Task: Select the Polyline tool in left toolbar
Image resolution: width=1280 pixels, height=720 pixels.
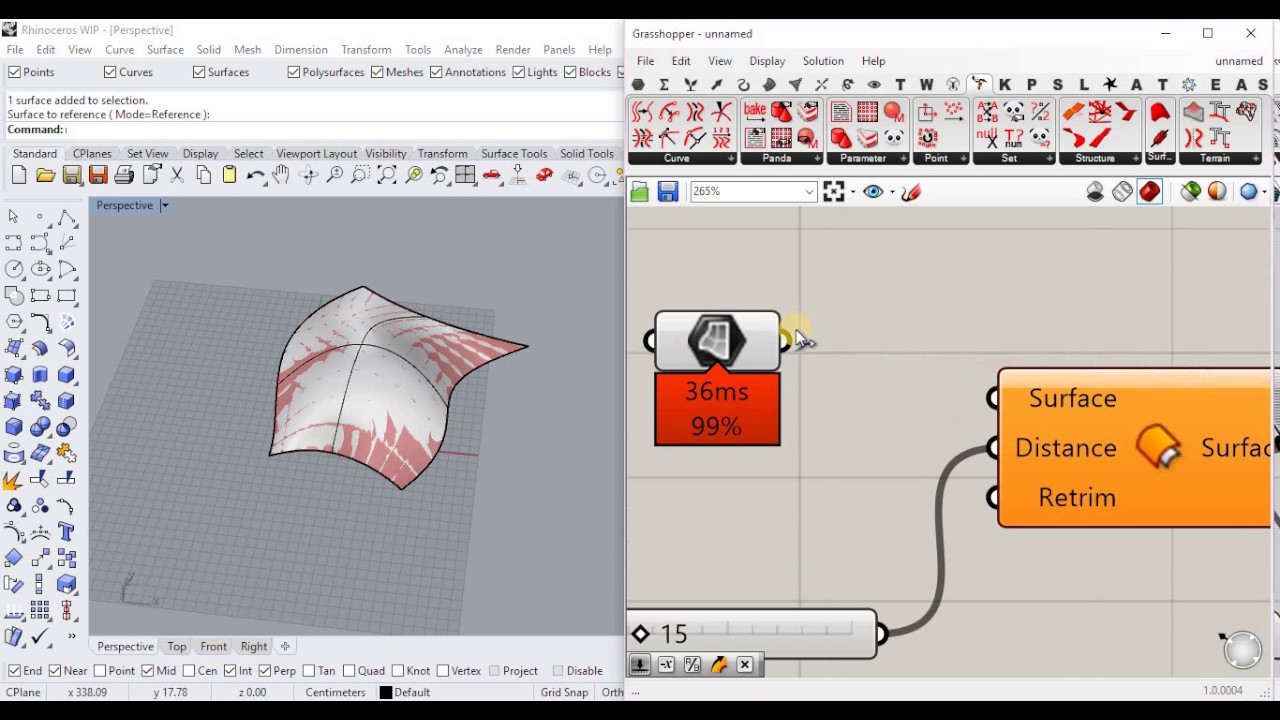Action: pos(67,217)
